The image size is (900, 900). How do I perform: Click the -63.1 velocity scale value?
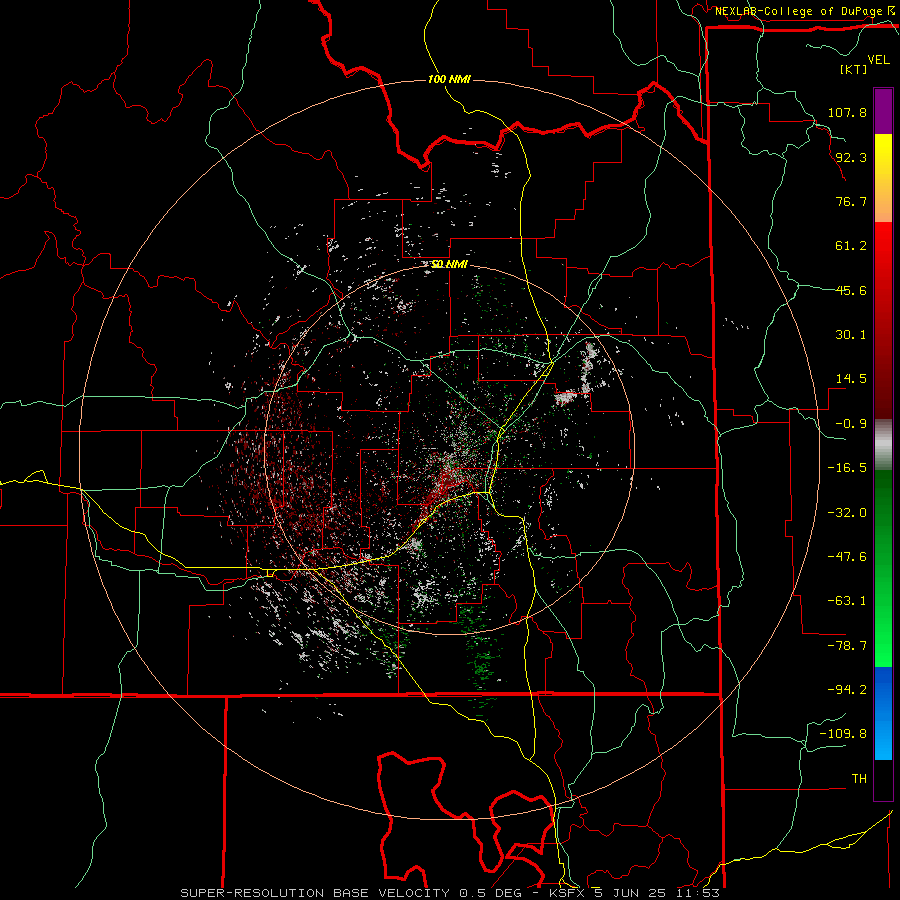(847, 601)
